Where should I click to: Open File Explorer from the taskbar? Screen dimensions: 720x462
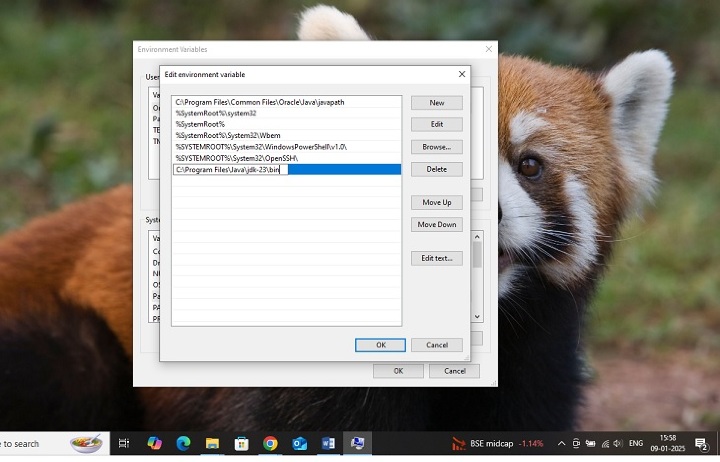(212, 444)
